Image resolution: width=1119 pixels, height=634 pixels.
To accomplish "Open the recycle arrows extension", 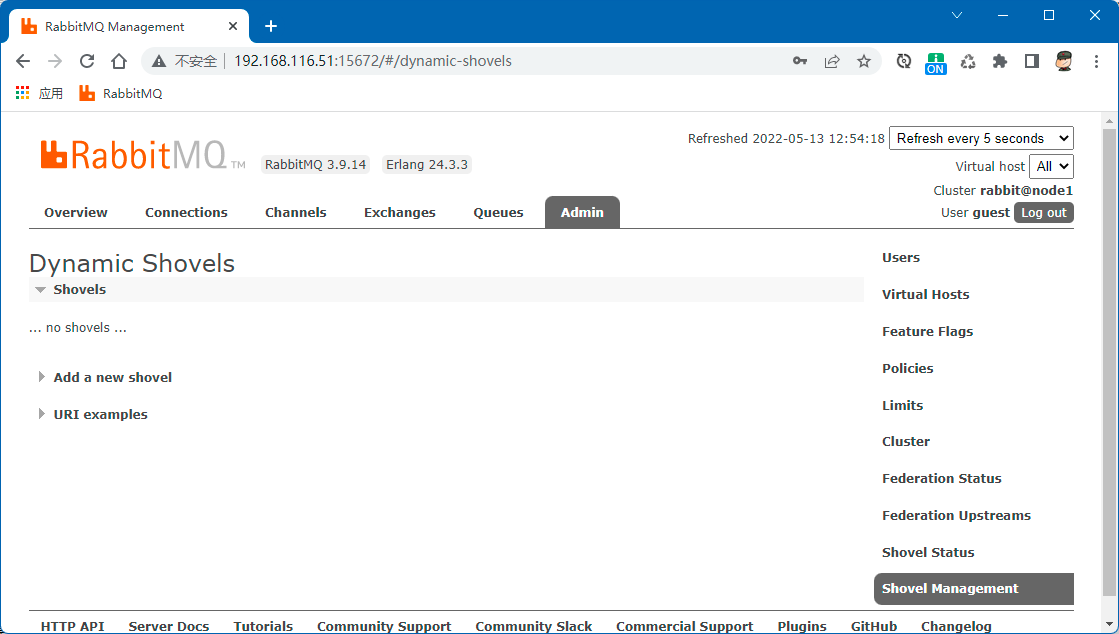I will coord(968,61).
